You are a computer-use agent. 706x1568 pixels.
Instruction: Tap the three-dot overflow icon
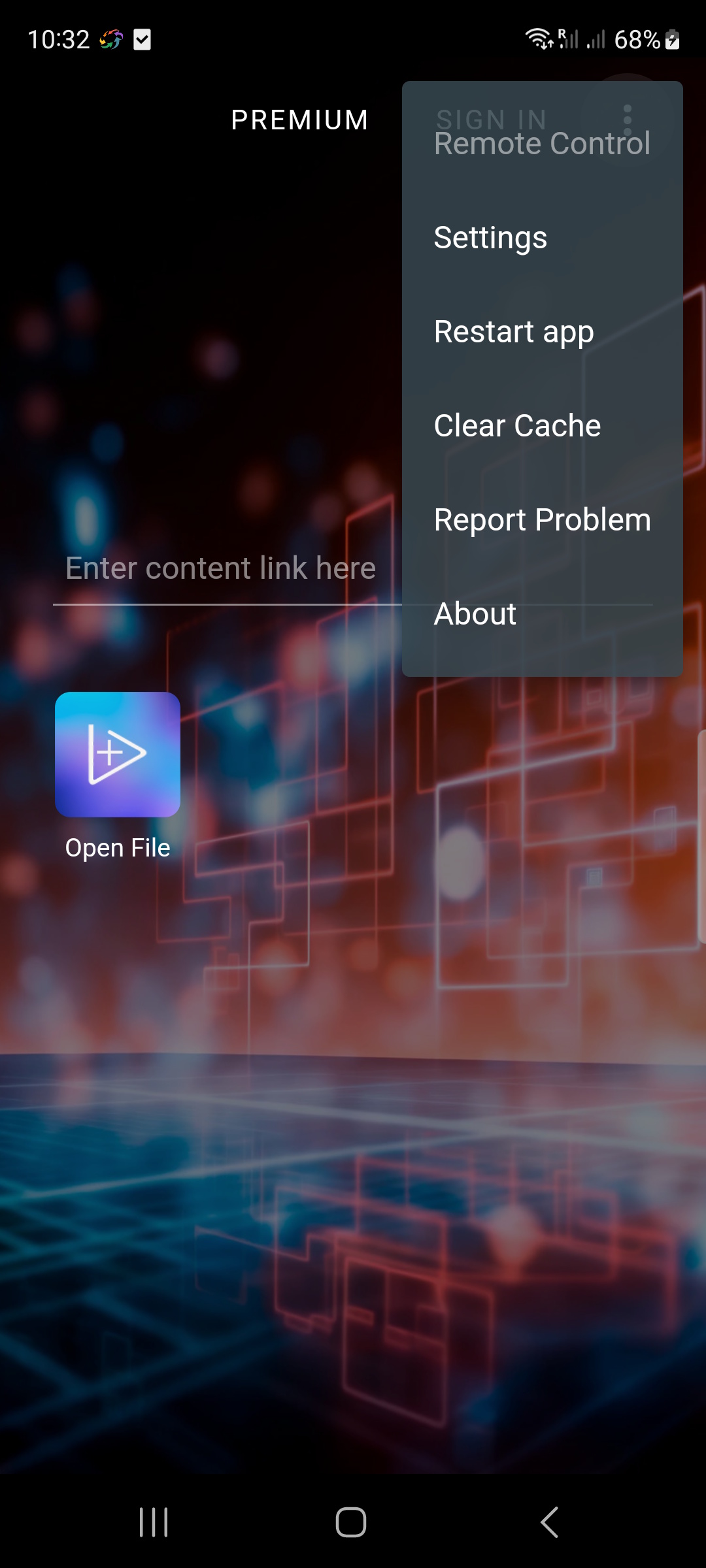[628, 120]
